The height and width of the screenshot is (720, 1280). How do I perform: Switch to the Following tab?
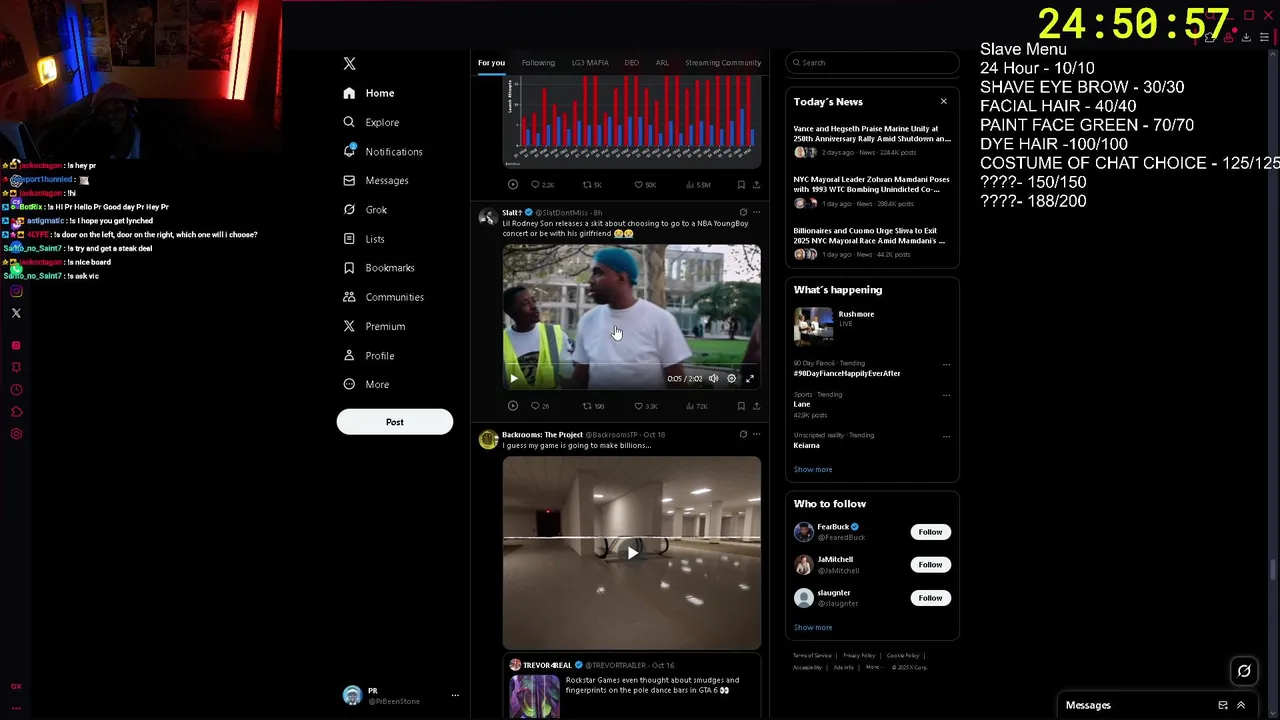click(x=538, y=63)
